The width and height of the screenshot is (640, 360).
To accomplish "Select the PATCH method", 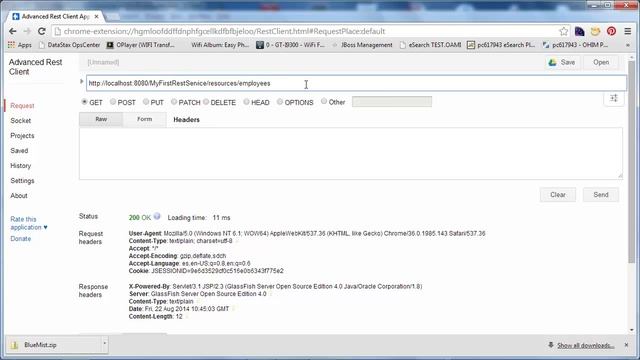I will 174,102.
